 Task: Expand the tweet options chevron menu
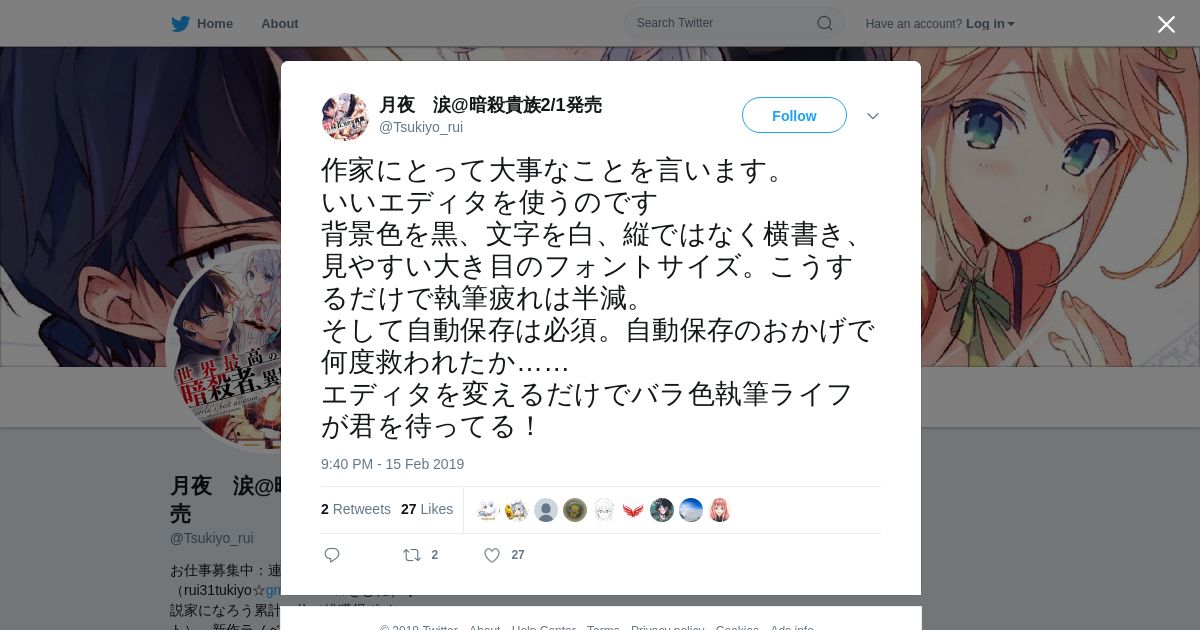(x=873, y=116)
